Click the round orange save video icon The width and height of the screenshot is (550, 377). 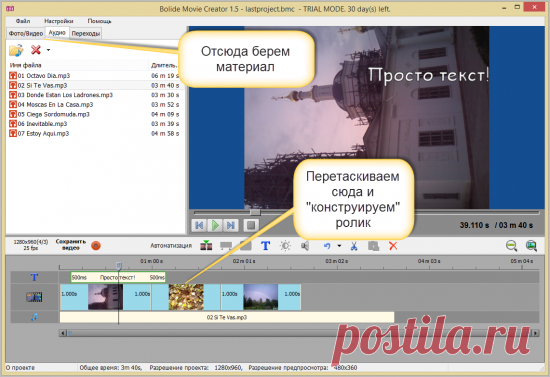click(96, 245)
